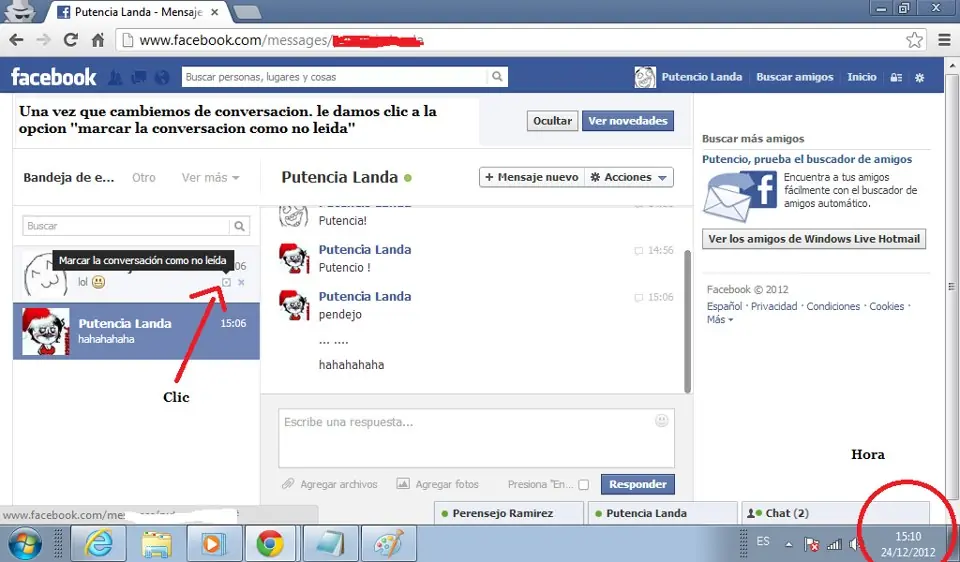Open privacy shortcuts lock icon

(x=896, y=78)
